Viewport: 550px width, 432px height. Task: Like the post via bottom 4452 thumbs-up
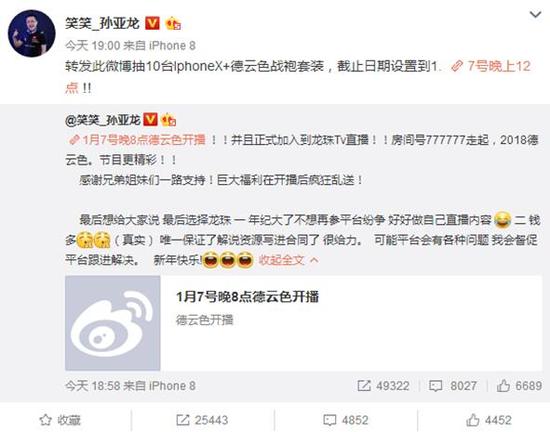coord(489,420)
